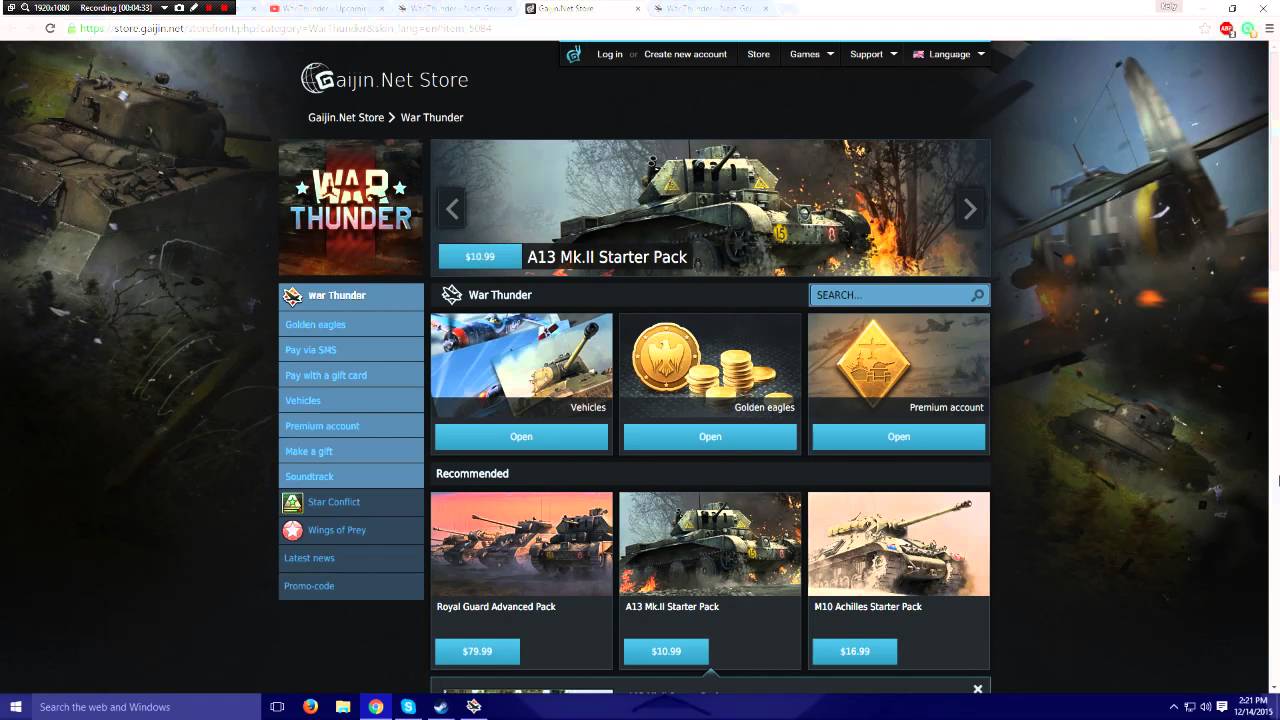Click the War Thunder launcher taskbar icon
Viewport: 1280px width, 720px height.
click(x=473, y=707)
